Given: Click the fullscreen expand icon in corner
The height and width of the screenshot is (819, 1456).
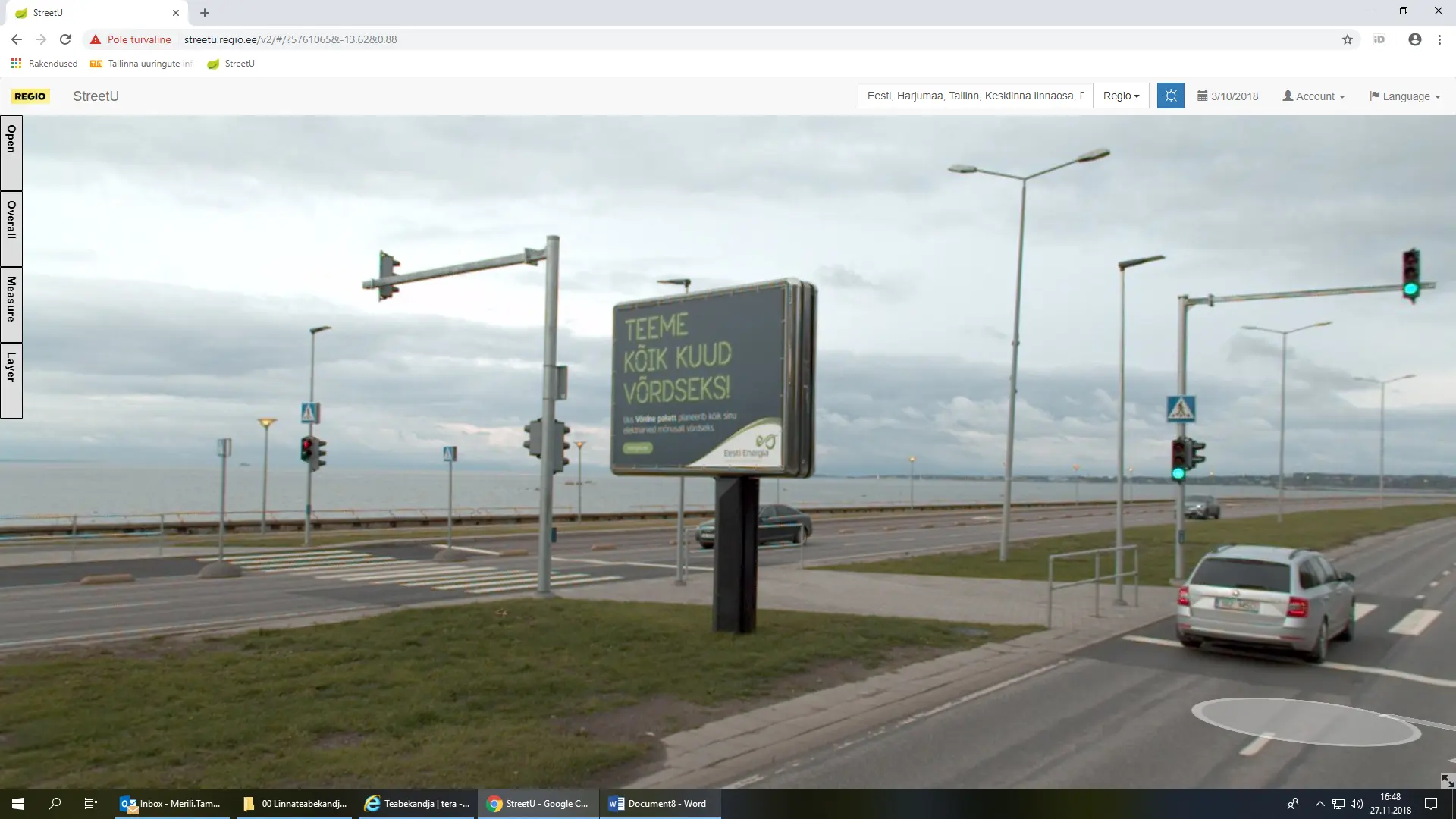Looking at the screenshot, I should coord(1447,780).
